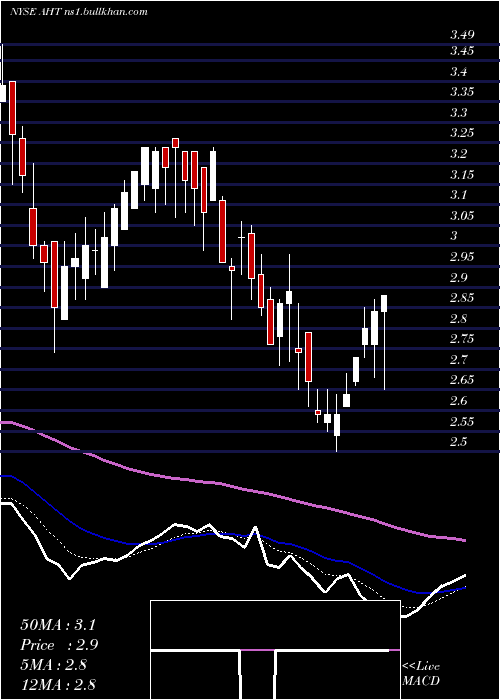
Task: Click the 2.8 price axis label
Action: coord(458,319)
